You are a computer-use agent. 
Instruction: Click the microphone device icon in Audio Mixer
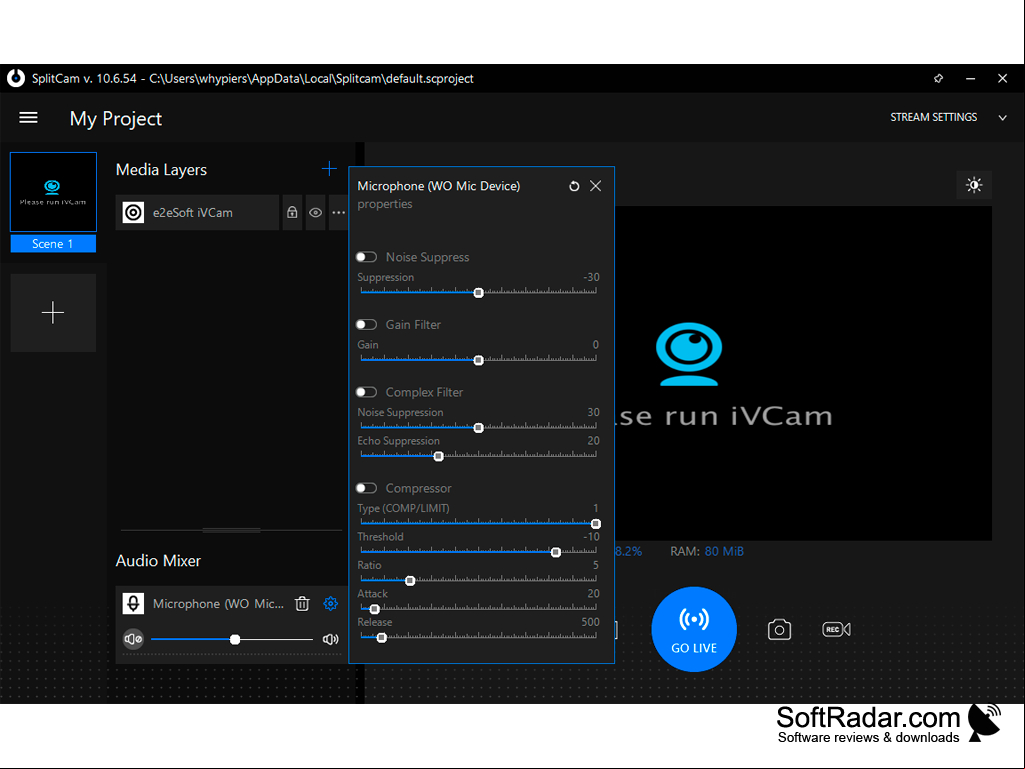[x=133, y=604]
